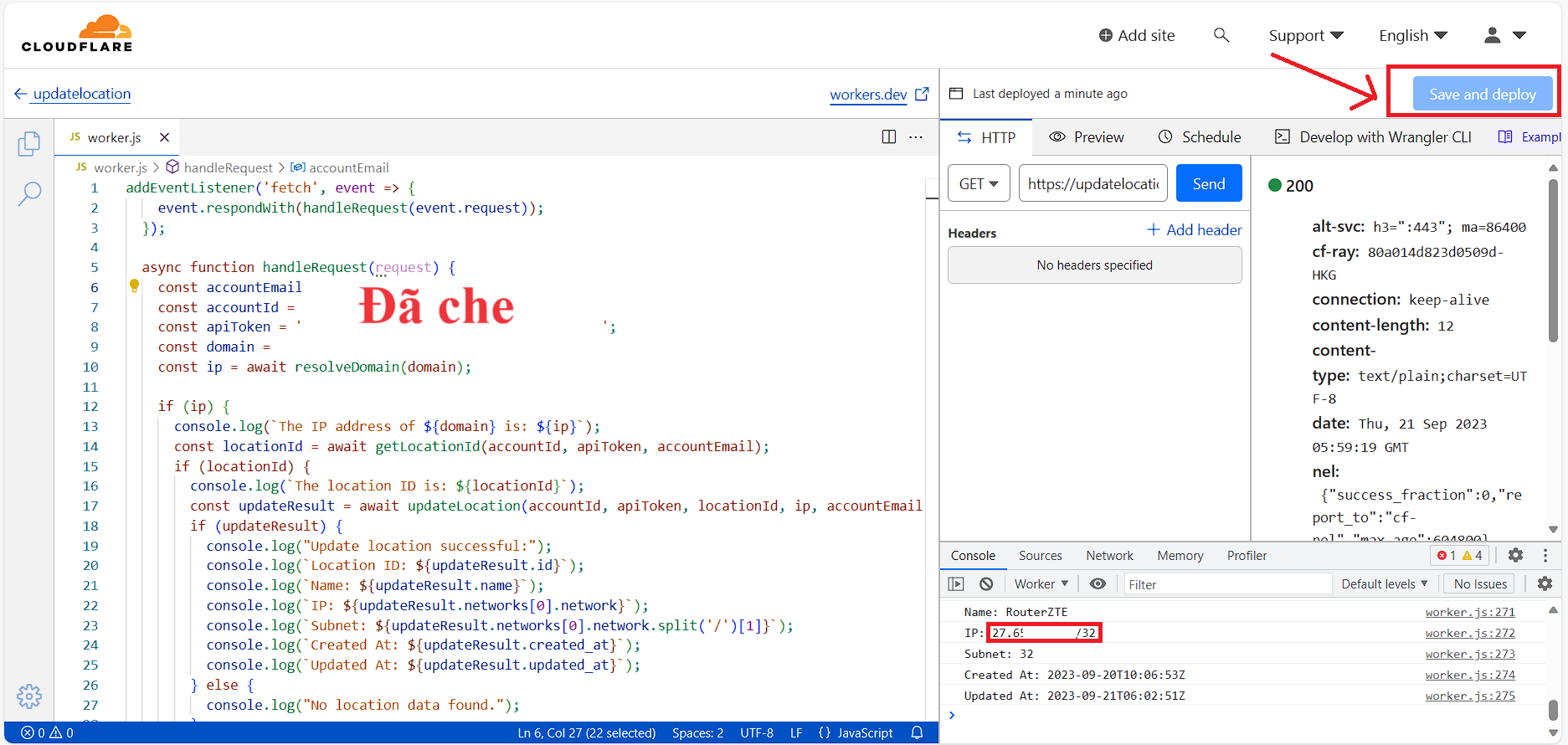Viewport: 1568px width, 745px height.
Task: Clear the console
Action: pos(986,584)
